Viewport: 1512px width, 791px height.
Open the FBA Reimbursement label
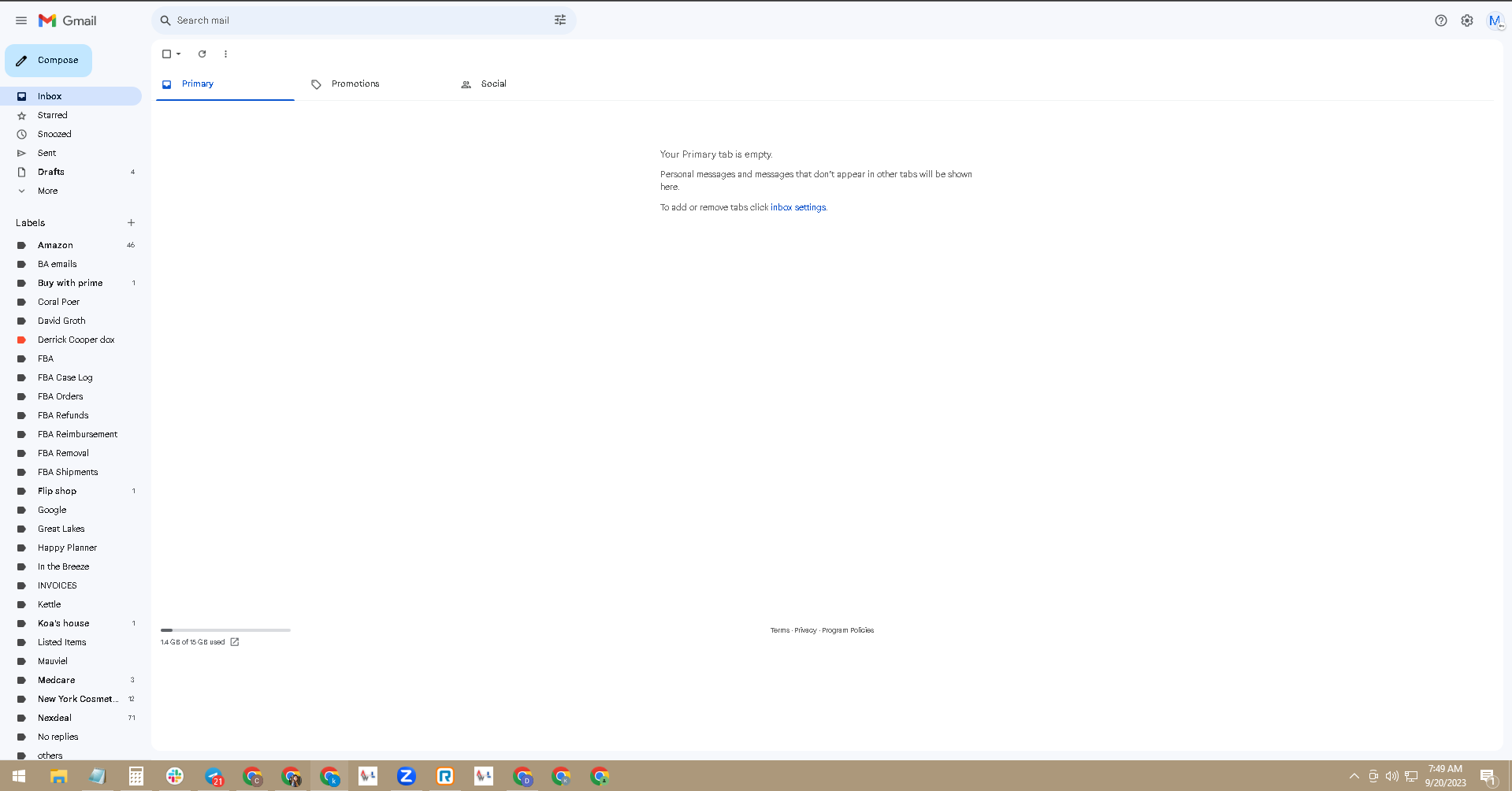coord(71,434)
